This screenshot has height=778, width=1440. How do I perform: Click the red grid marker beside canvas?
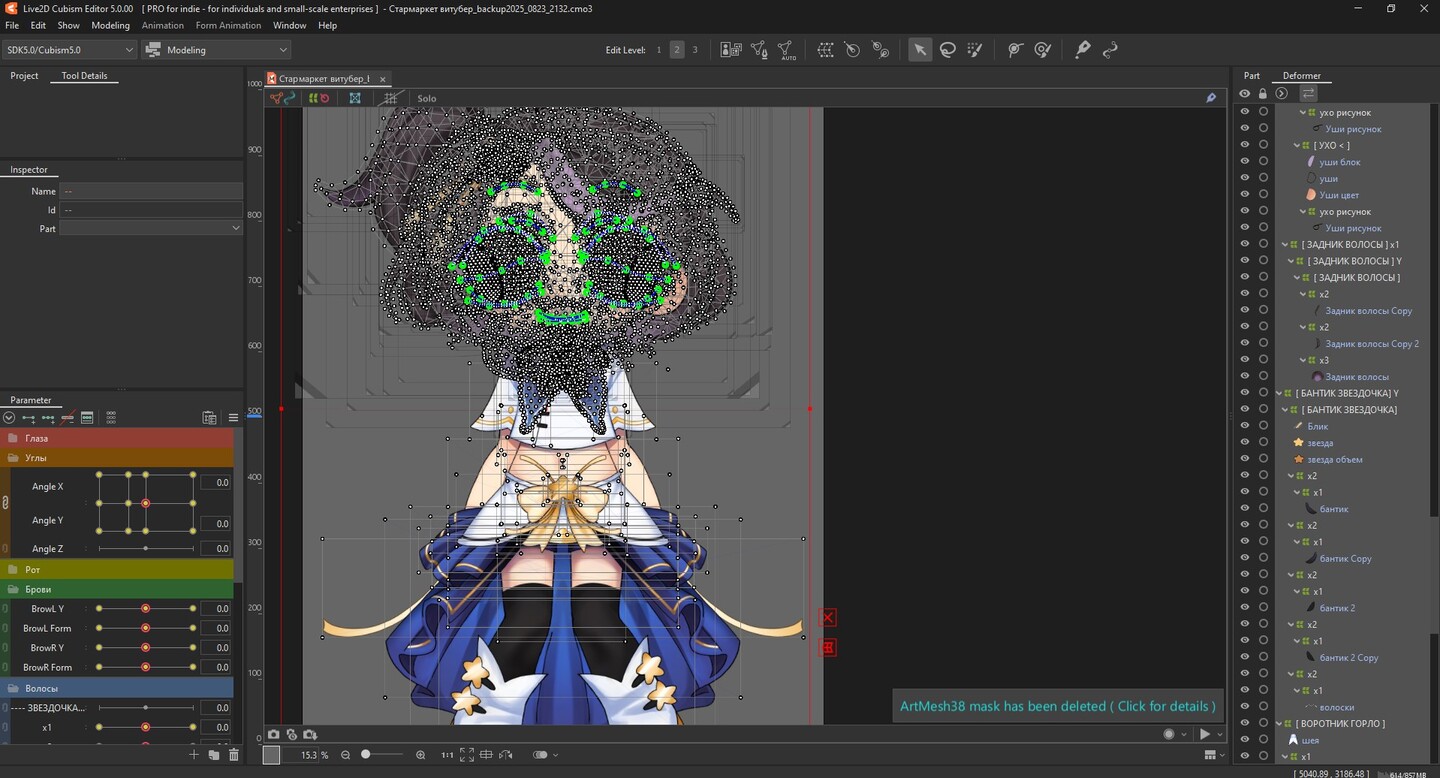828,648
